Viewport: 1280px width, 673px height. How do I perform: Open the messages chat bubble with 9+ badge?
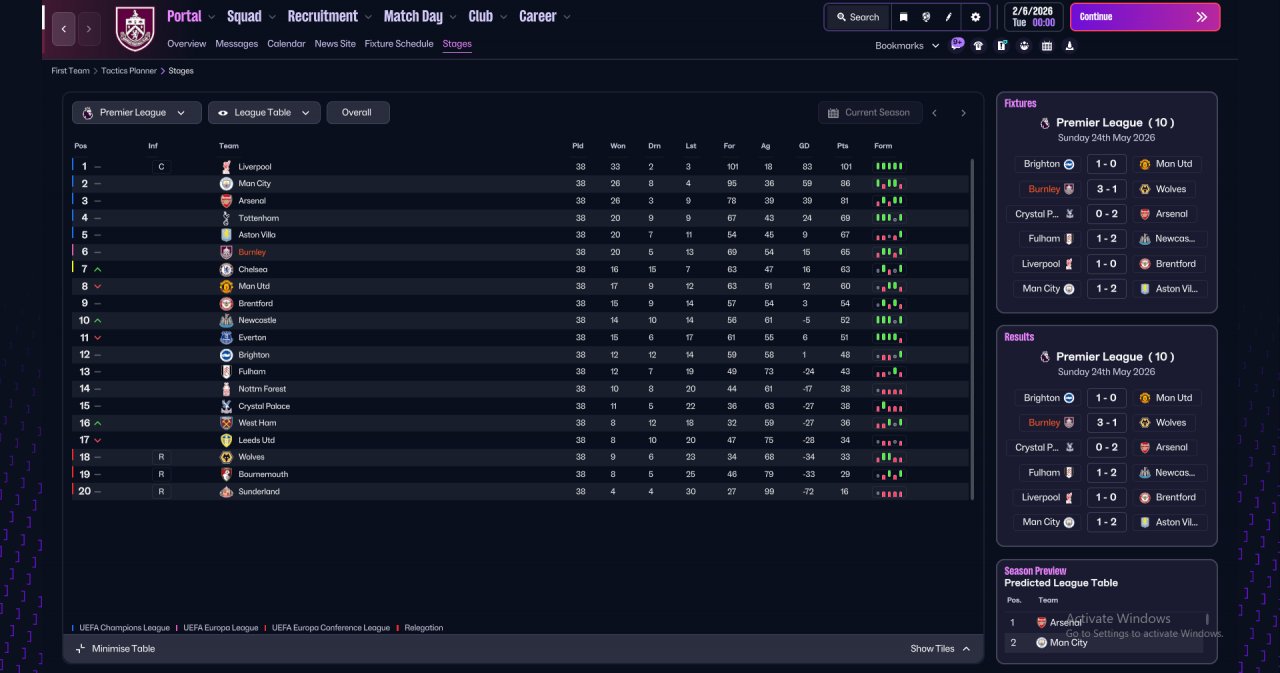(x=957, y=44)
